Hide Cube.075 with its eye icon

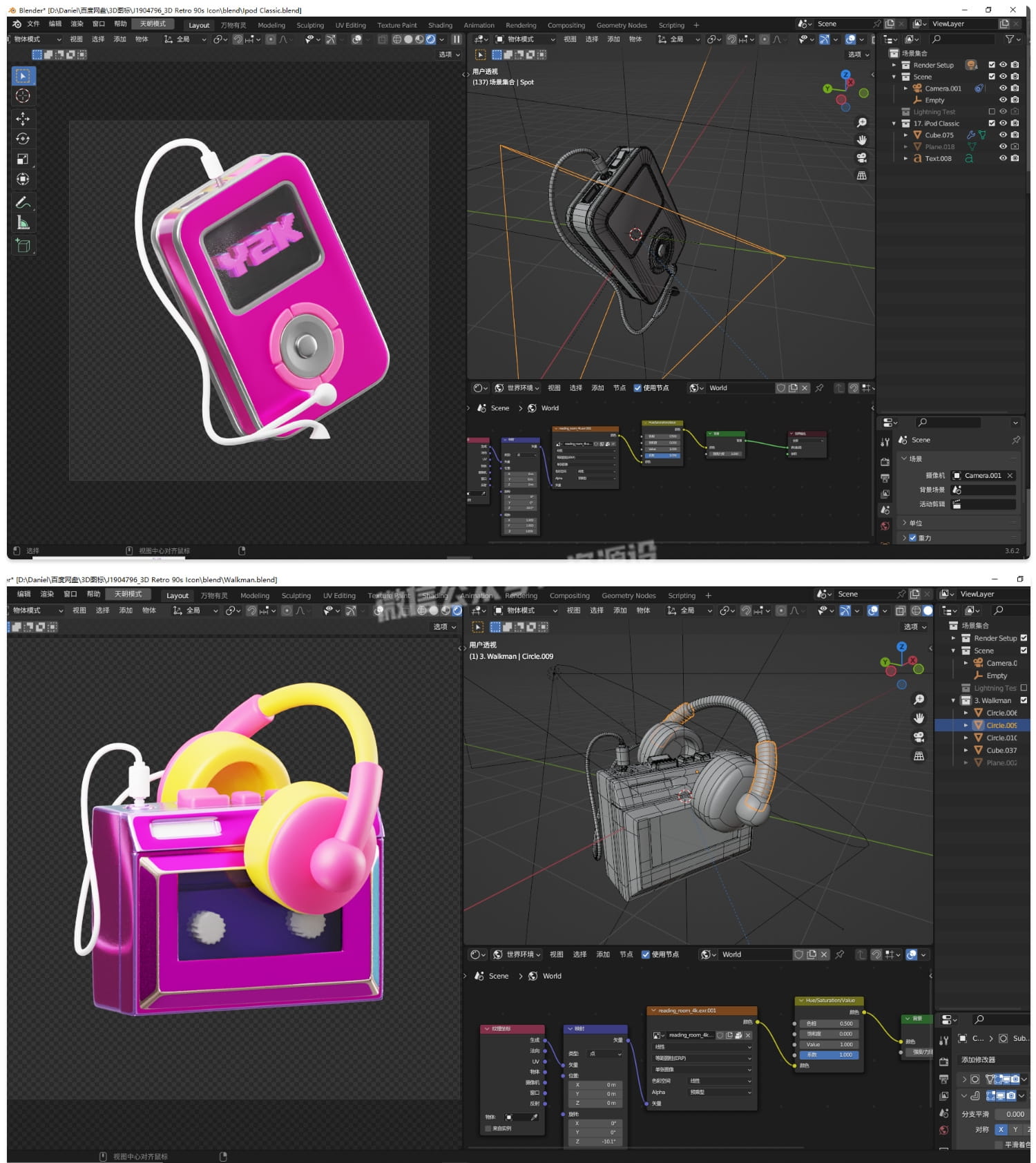click(1003, 135)
